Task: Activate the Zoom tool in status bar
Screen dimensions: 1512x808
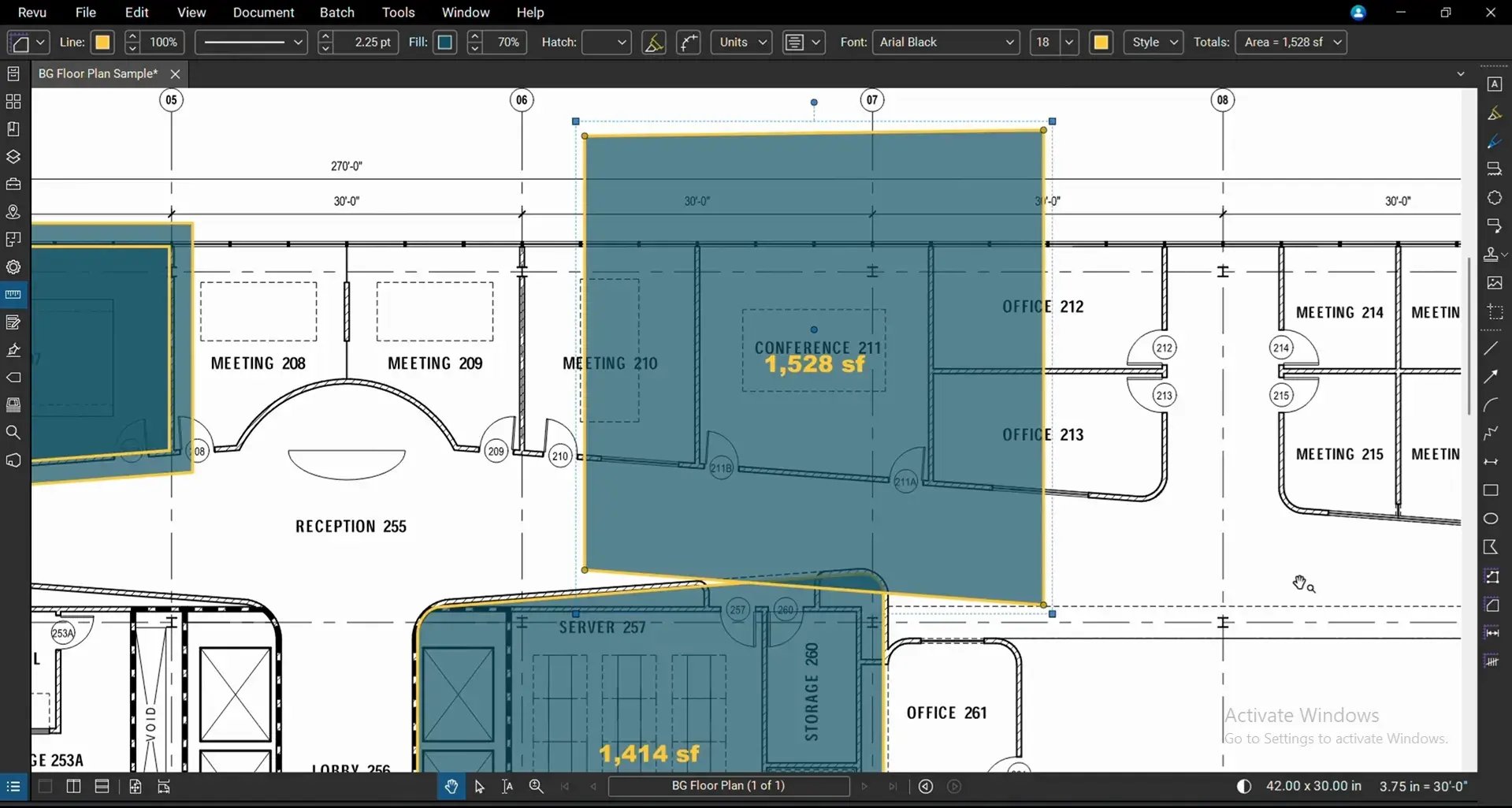Action: tap(536, 787)
